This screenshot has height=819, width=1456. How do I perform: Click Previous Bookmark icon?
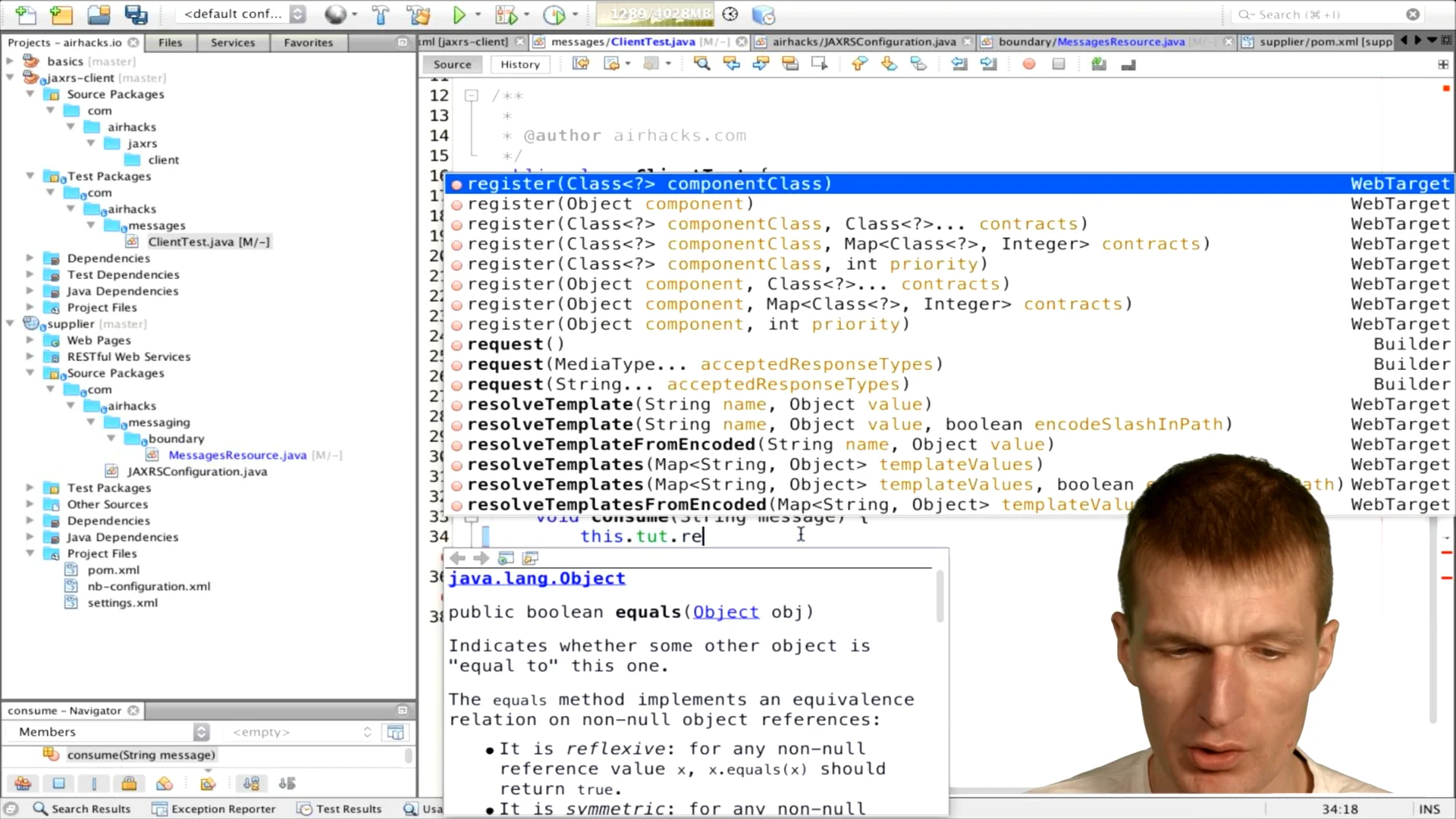858,64
